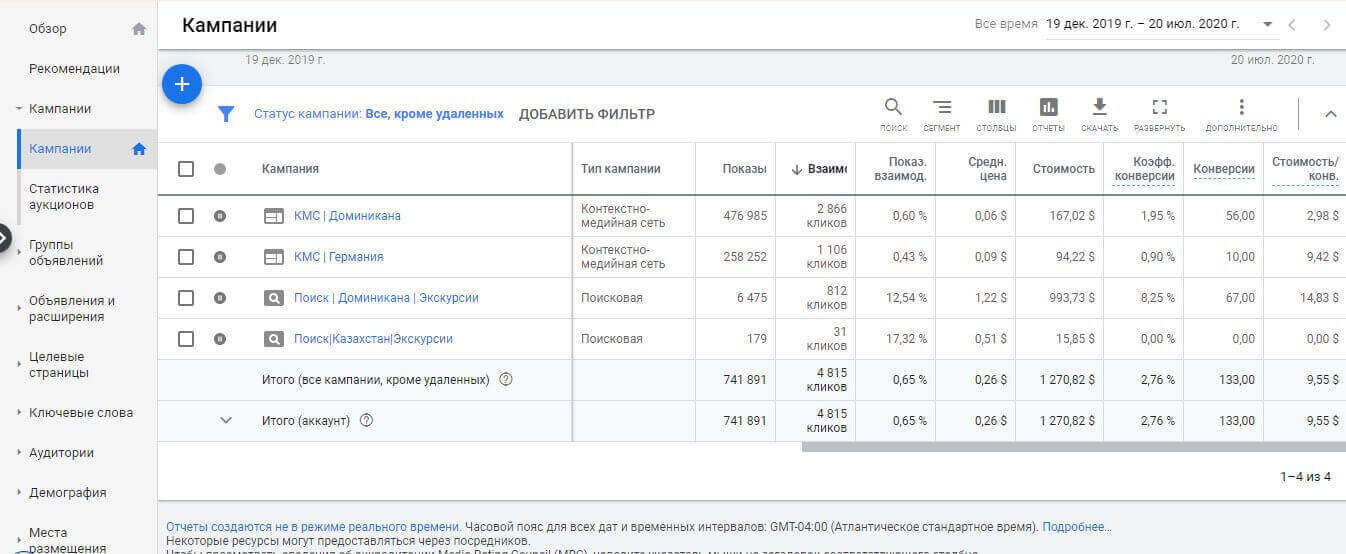Open the Сегмент toolbar icon
Viewport: 1346px width, 554px height.
tap(941, 108)
